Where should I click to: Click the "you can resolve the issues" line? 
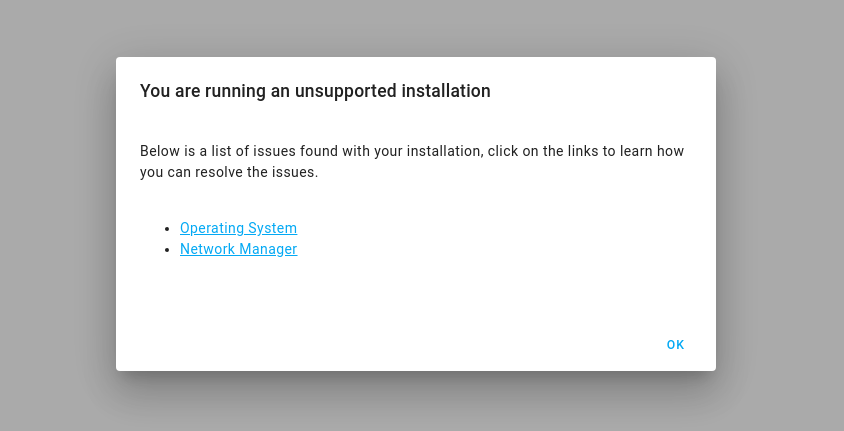click(x=229, y=172)
